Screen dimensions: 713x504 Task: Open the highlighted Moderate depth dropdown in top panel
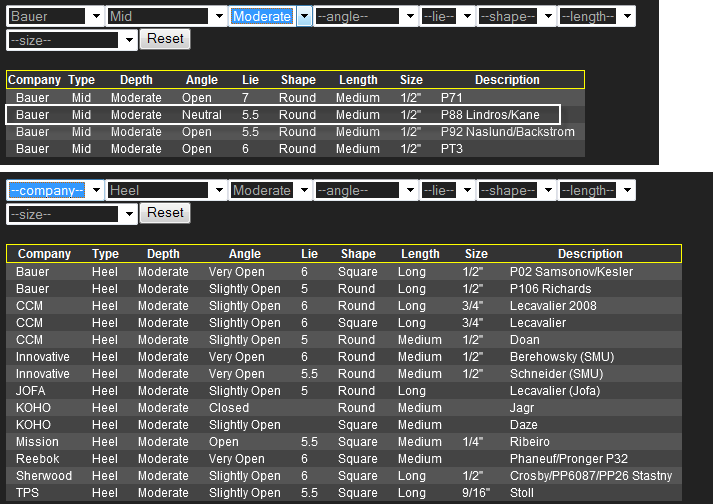point(271,16)
